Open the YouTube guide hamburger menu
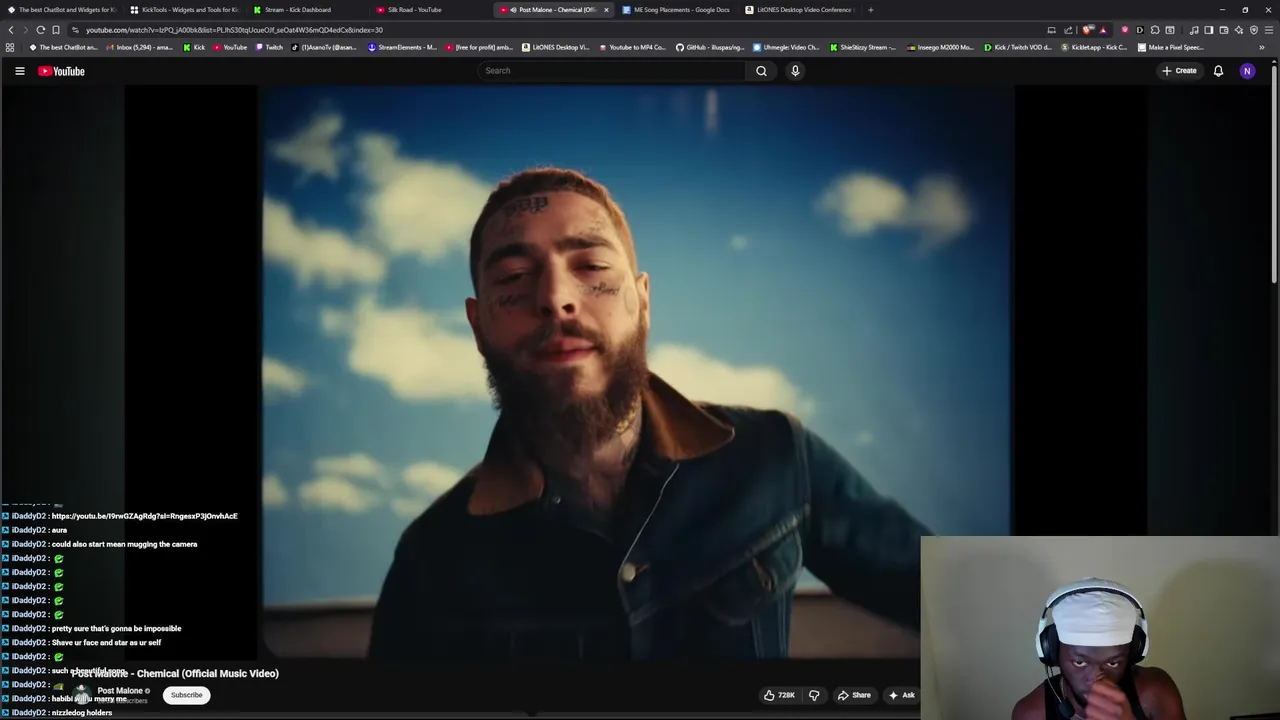The height and width of the screenshot is (720, 1280). [19, 71]
